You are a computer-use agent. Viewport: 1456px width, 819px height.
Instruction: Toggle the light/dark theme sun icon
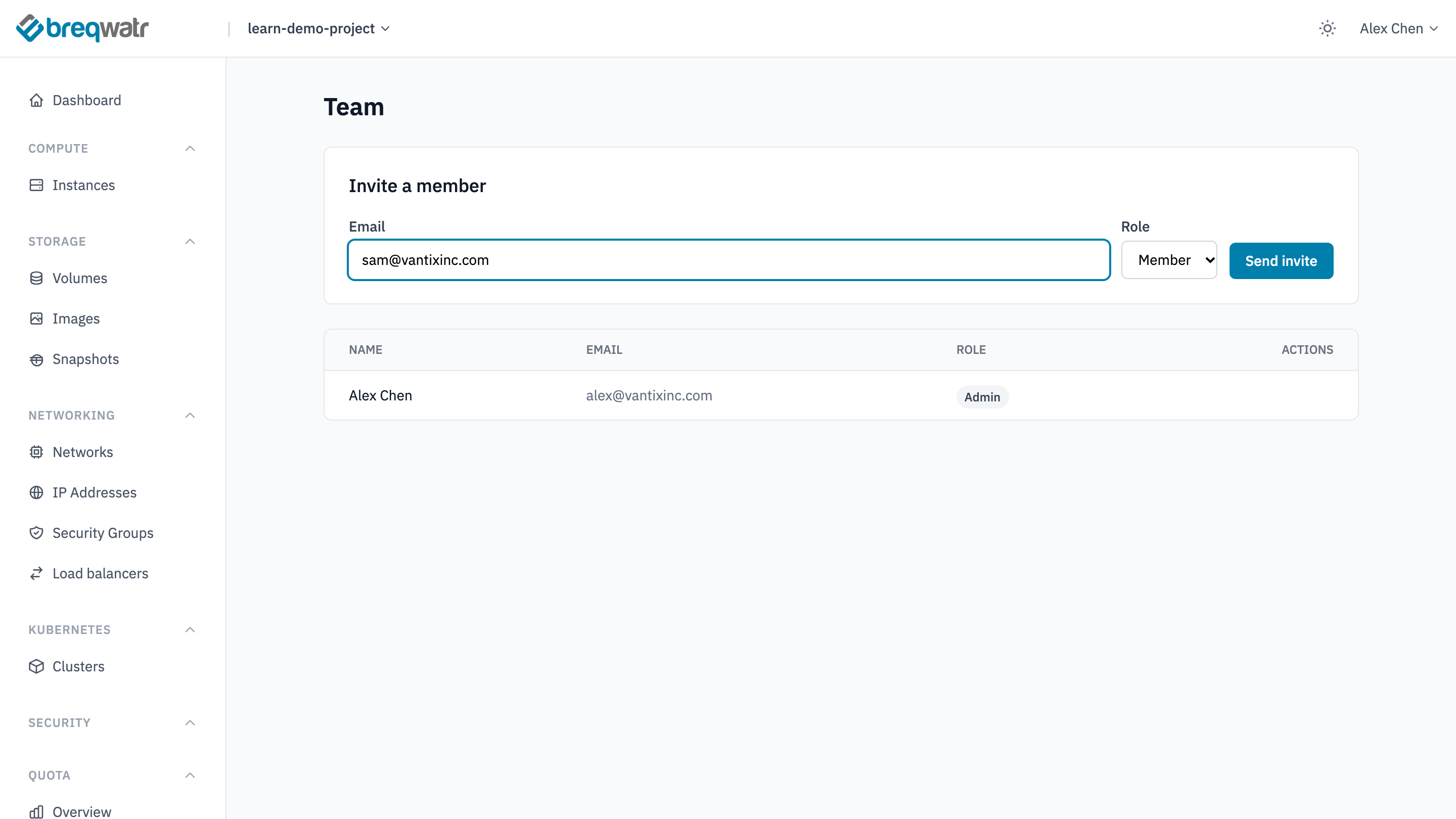coord(1327,28)
